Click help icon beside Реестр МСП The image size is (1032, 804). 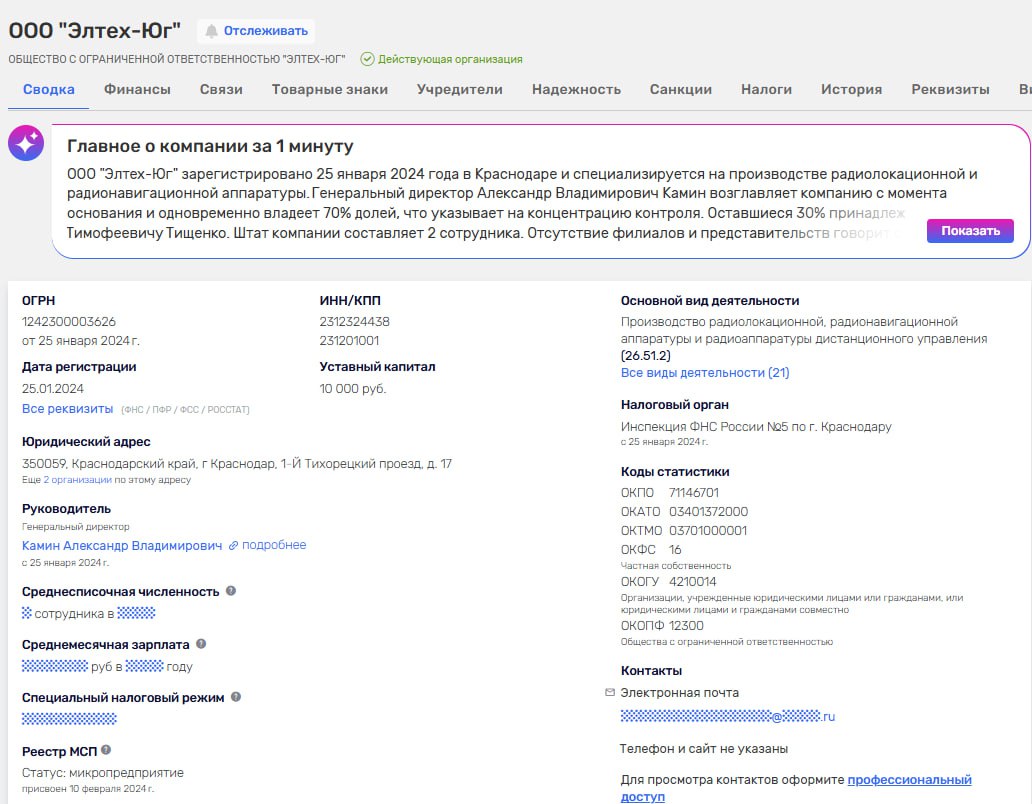(106, 750)
